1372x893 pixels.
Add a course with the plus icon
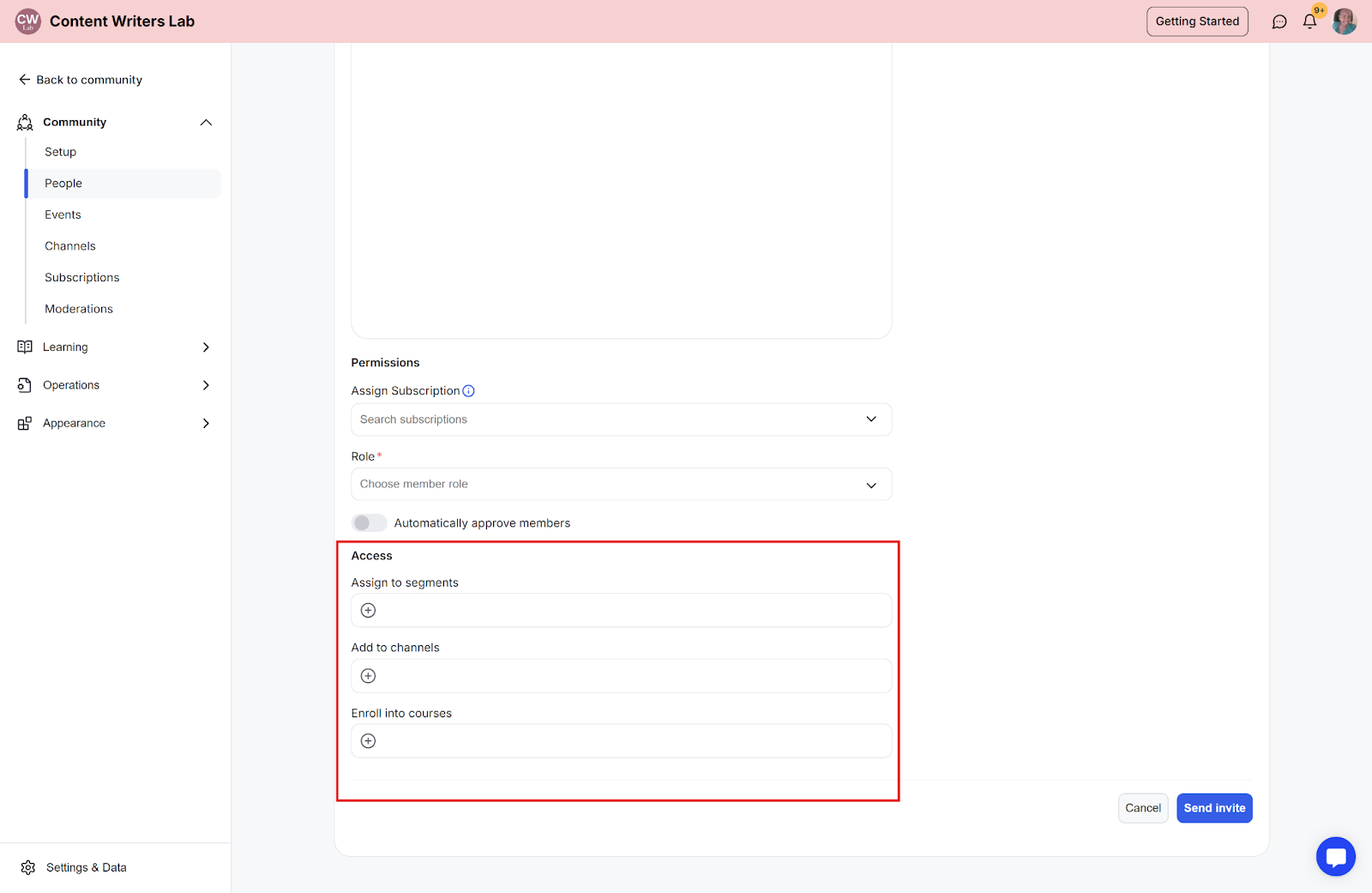tap(369, 741)
